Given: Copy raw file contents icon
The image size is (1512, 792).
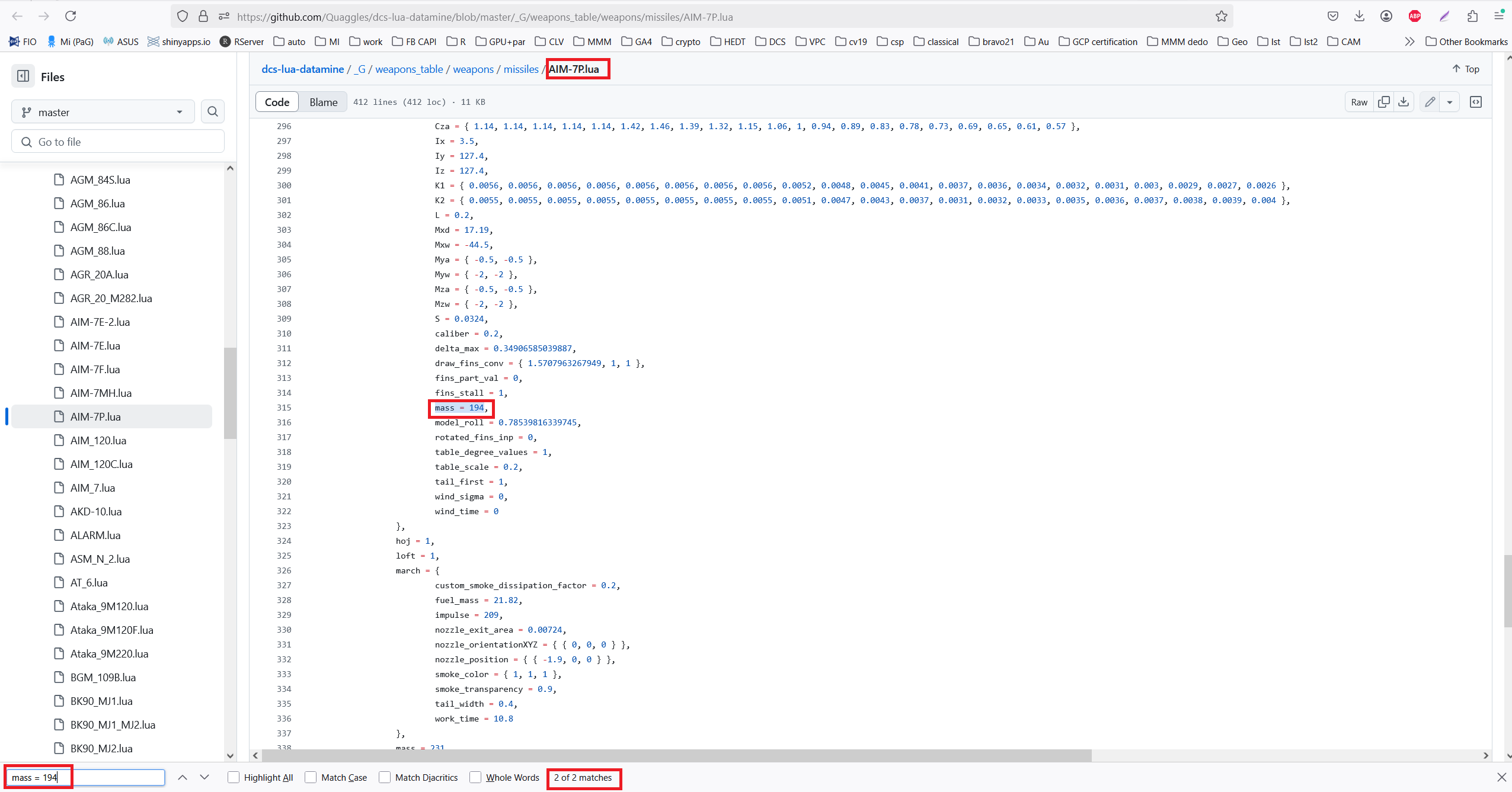Looking at the screenshot, I should [x=1384, y=102].
